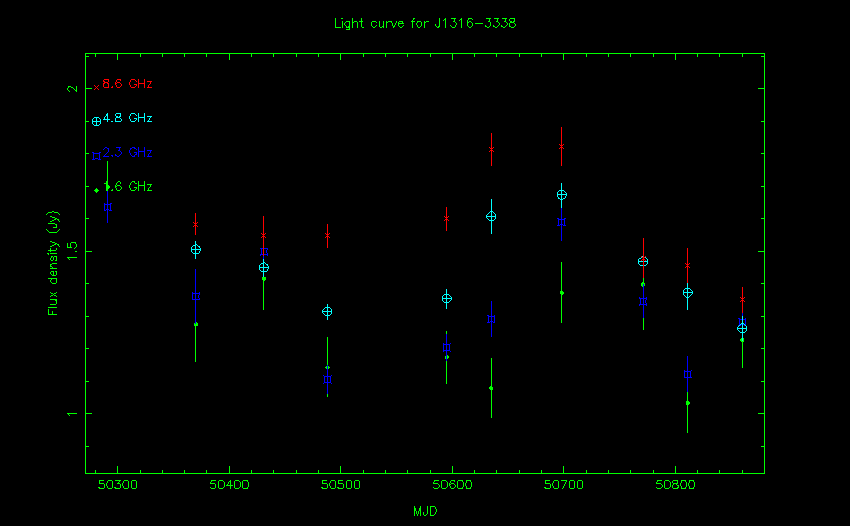This screenshot has height=526, width=850.
Task: Pick the blue 2.3 GHz point near MJD 50770
Action: pos(643,302)
